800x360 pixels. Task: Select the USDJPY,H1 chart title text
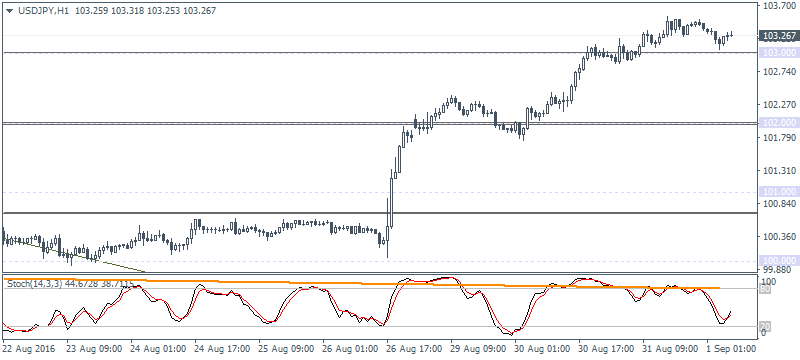(42, 10)
